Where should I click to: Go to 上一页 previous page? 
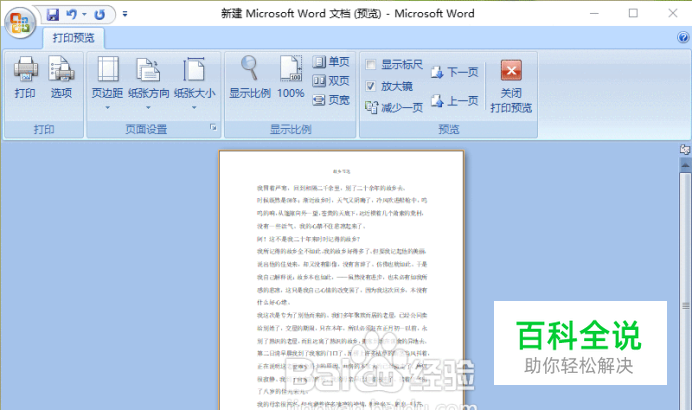point(455,101)
